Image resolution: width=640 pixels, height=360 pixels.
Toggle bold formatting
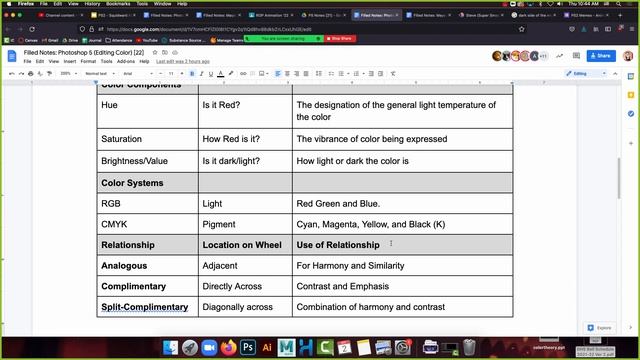192,73
